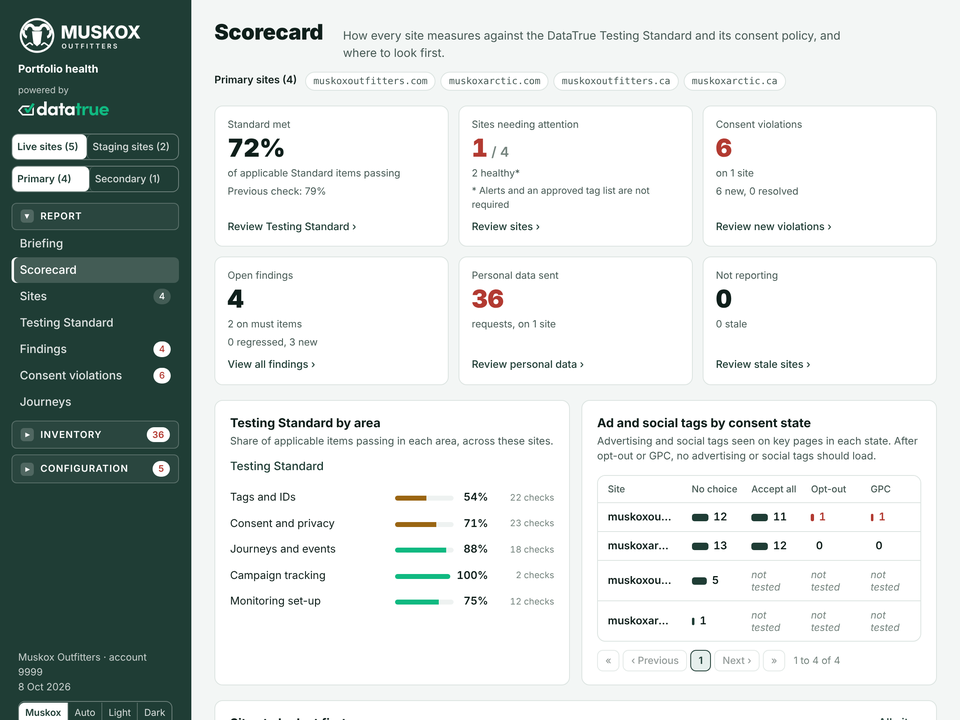Click the first muskoxarctic.com chip
Image resolution: width=960 pixels, height=720 pixels.
coord(495,81)
